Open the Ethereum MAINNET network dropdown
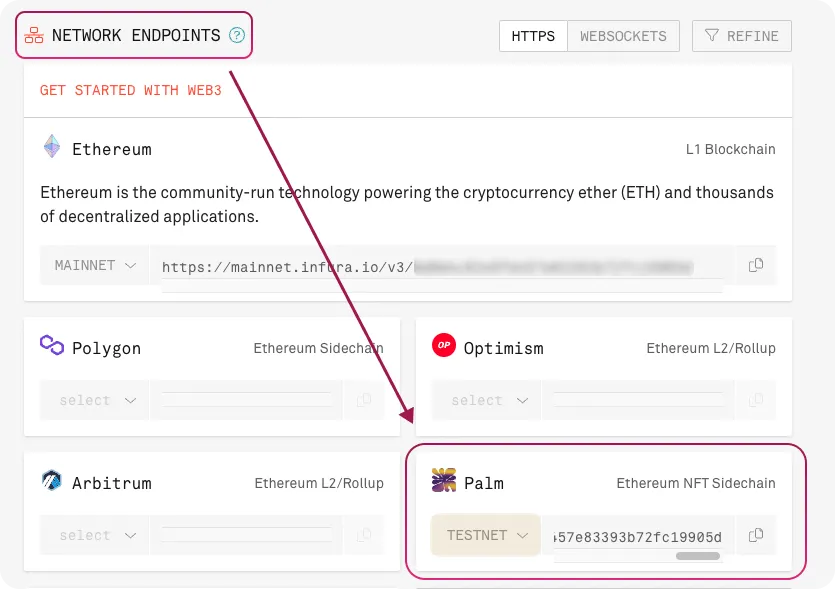The image size is (835, 589). point(95,266)
